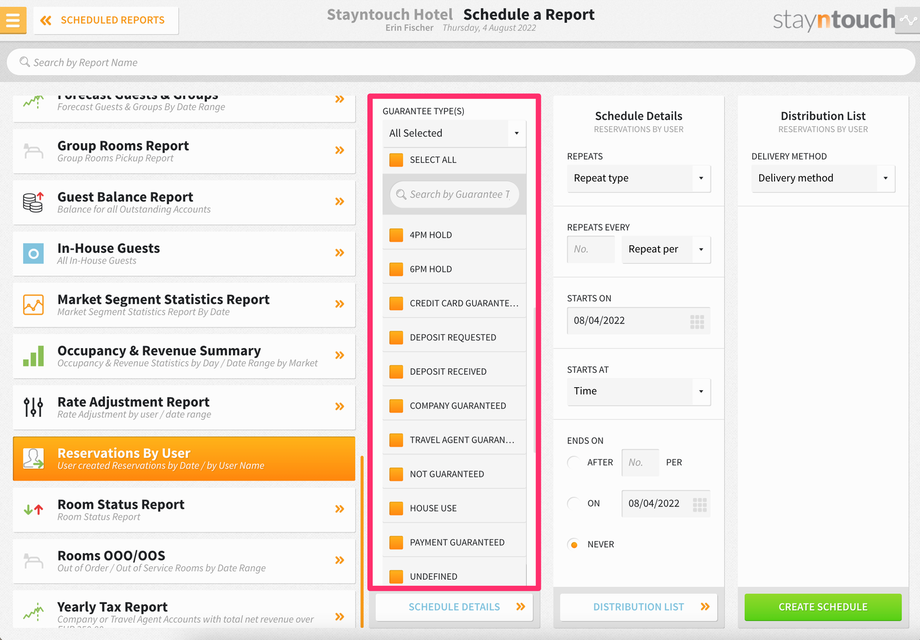Viewport: 920px width, 640px height.
Task: Click the green CREATE SCHEDULE button
Action: 823,607
